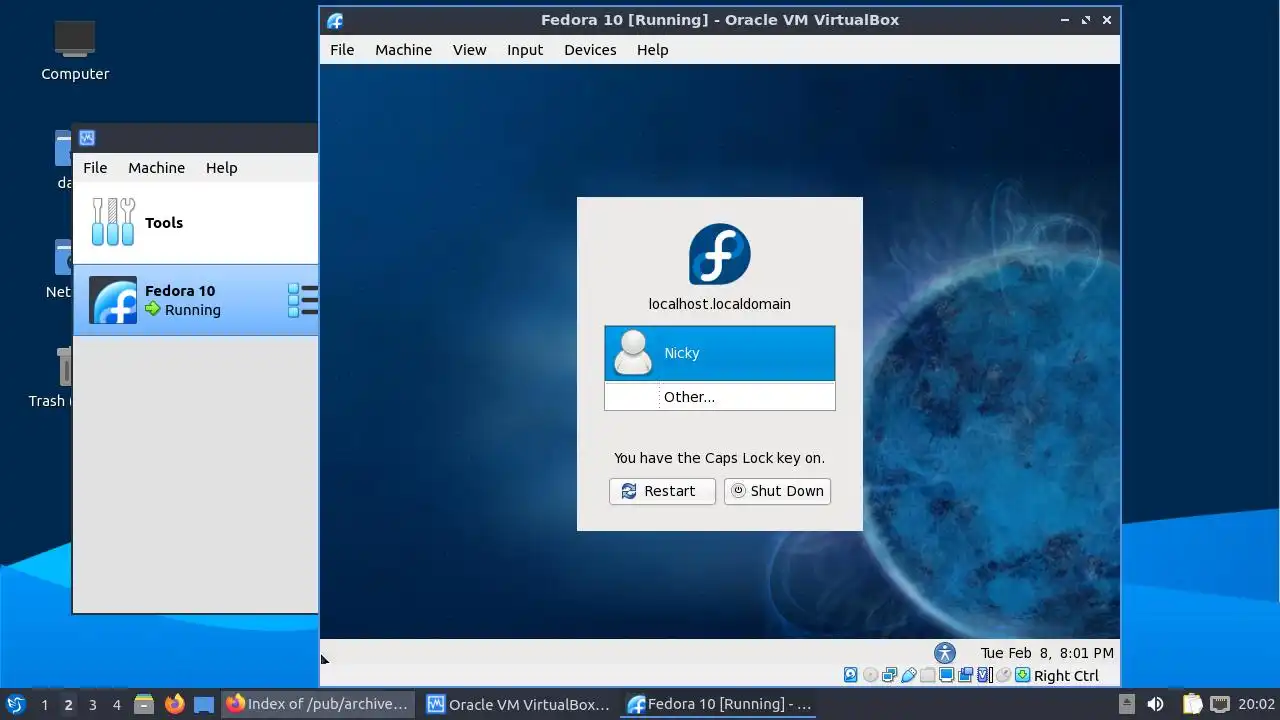Click the shared folders status icon
1280x720 pixels.
[927, 675]
